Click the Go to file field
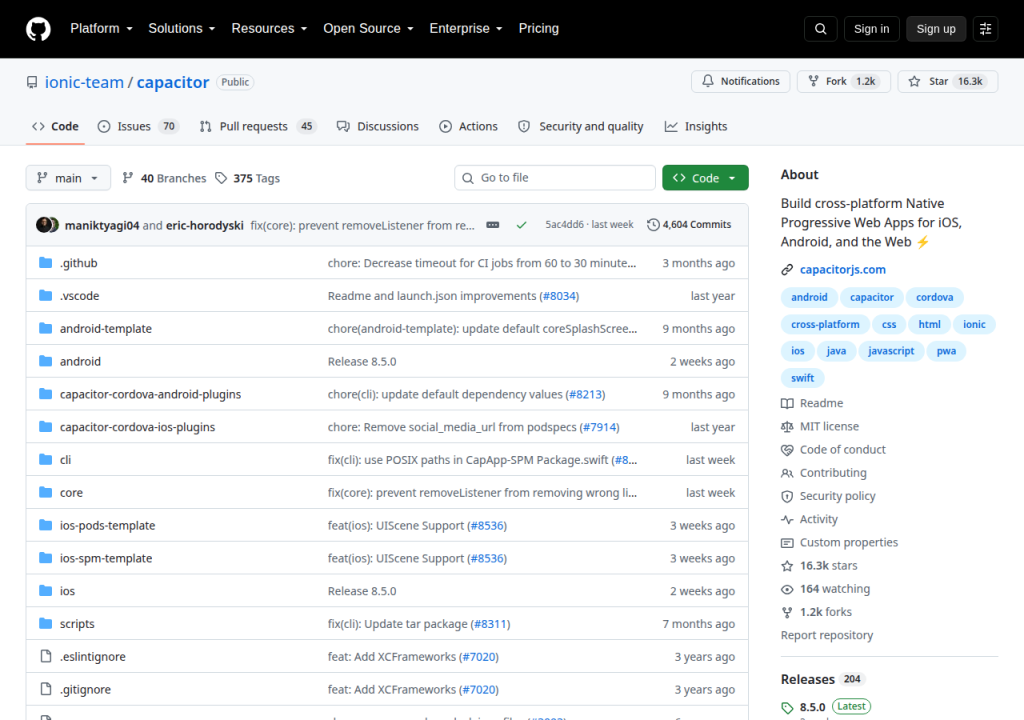Screen dimensions: 1024x720 coord(554,178)
